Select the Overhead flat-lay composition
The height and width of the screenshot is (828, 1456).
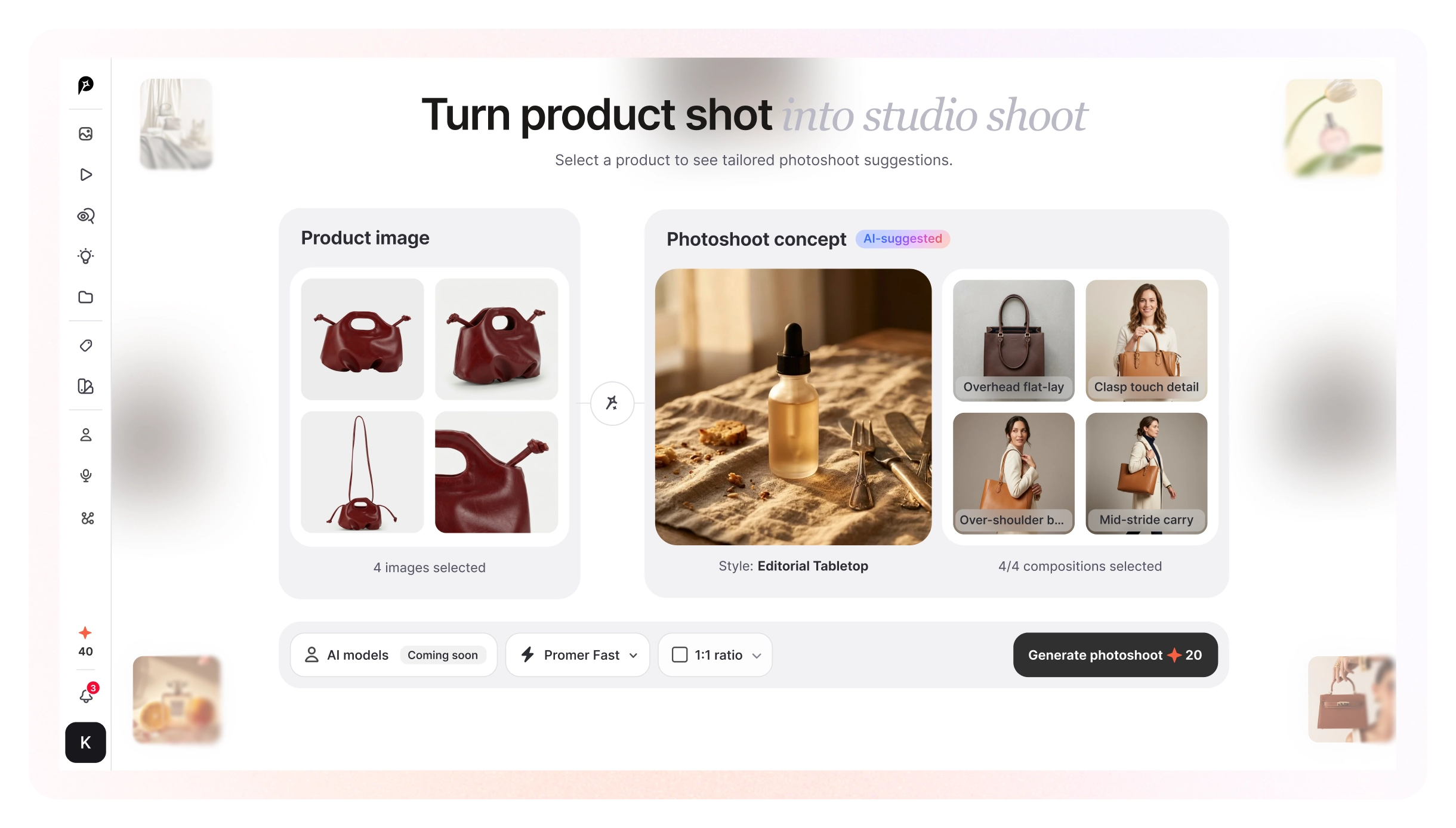coord(1013,341)
